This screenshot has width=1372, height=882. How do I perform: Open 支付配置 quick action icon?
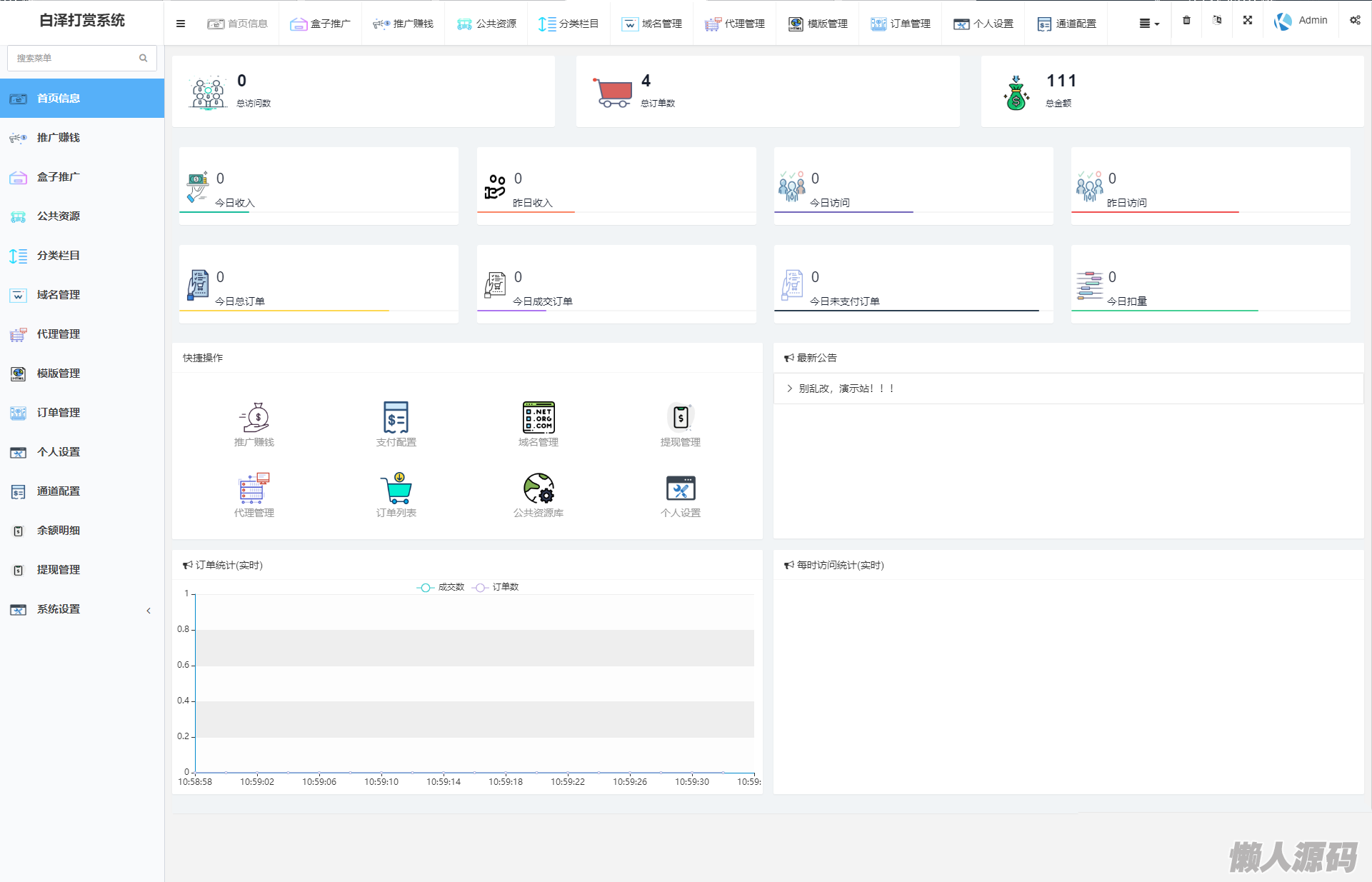pos(396,418)
